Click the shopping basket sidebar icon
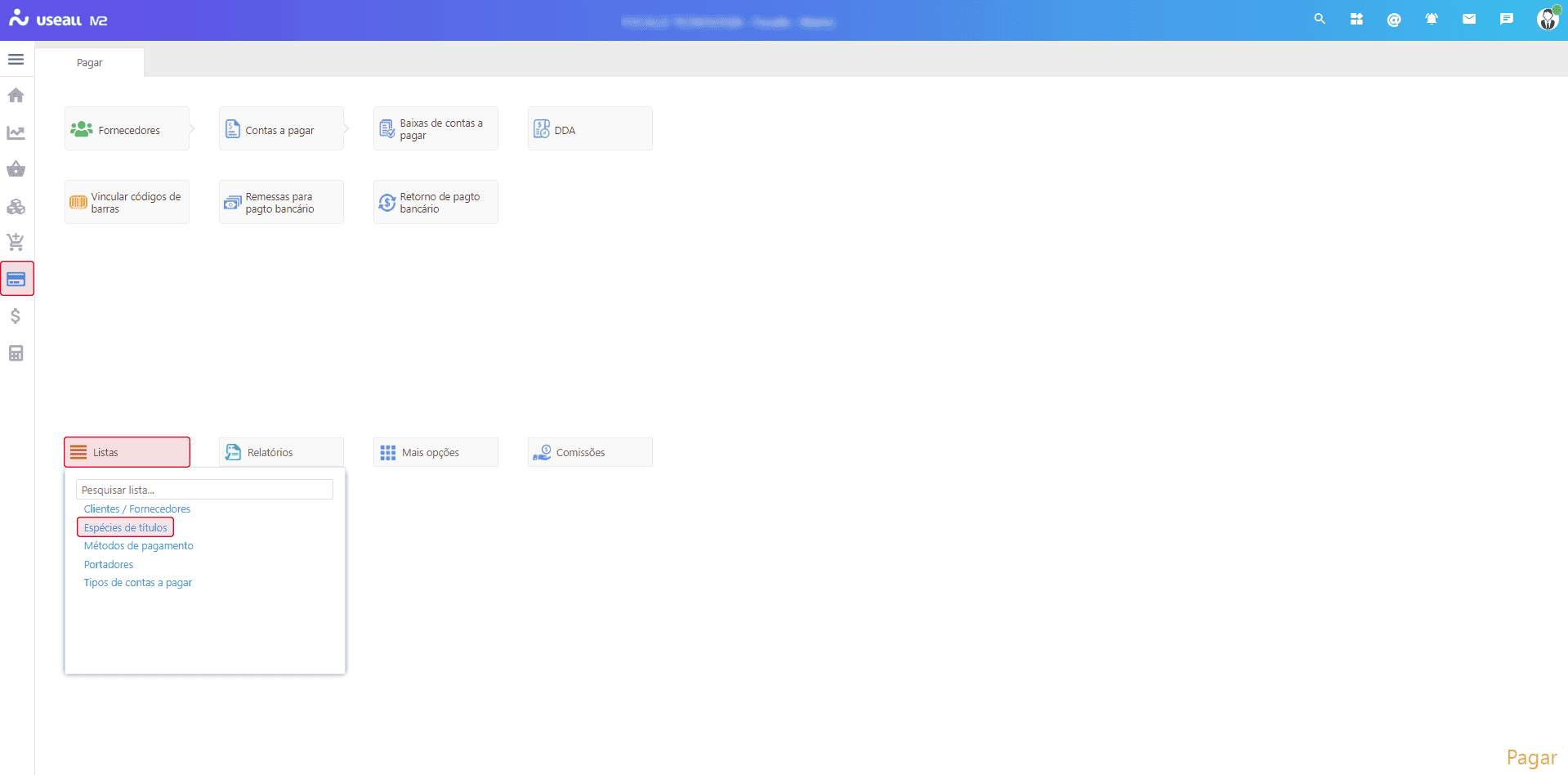Screen dimensions: 1568x775 (x=16, y=169)
